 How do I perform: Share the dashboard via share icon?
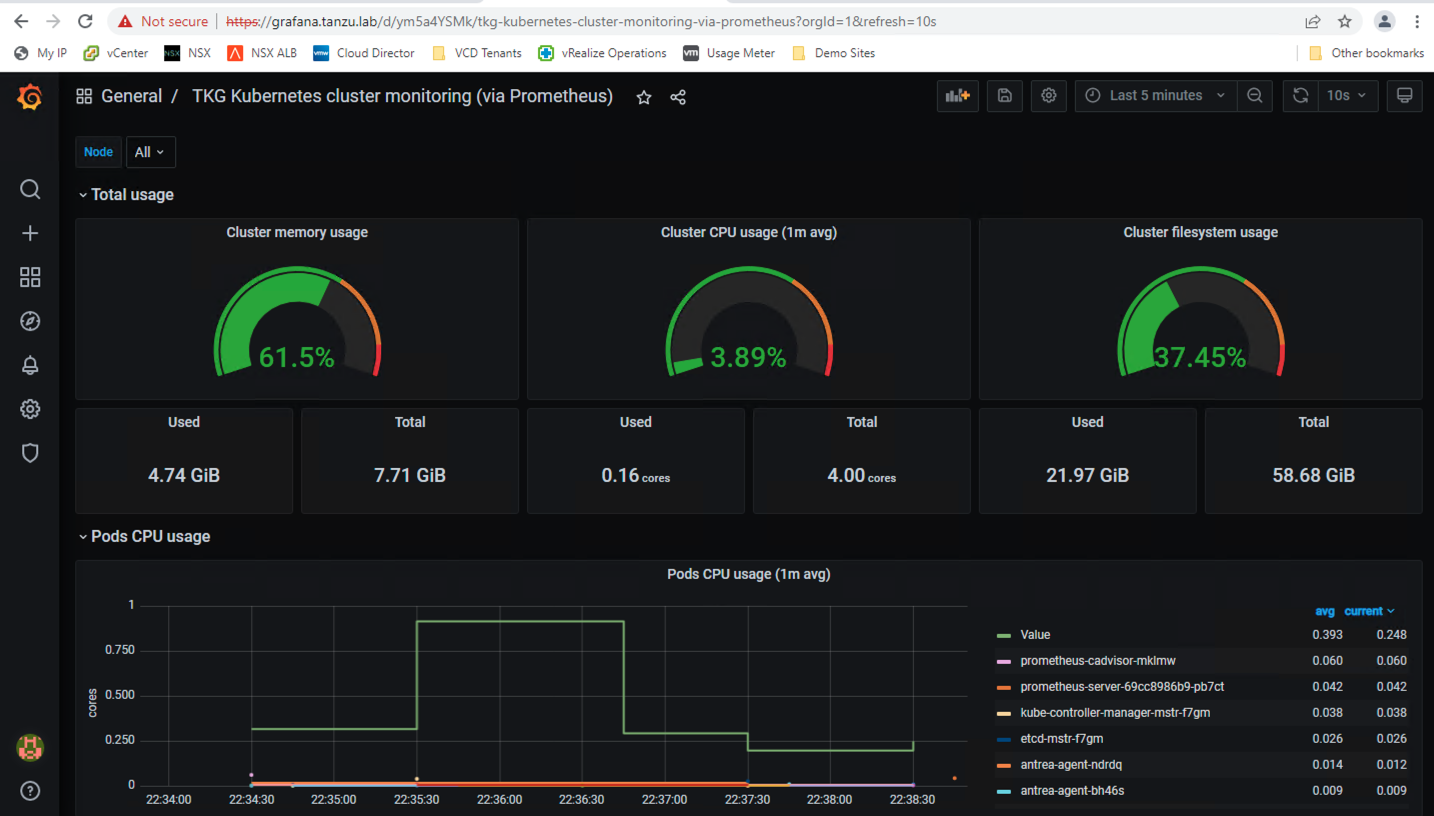(x=678, y=97)
